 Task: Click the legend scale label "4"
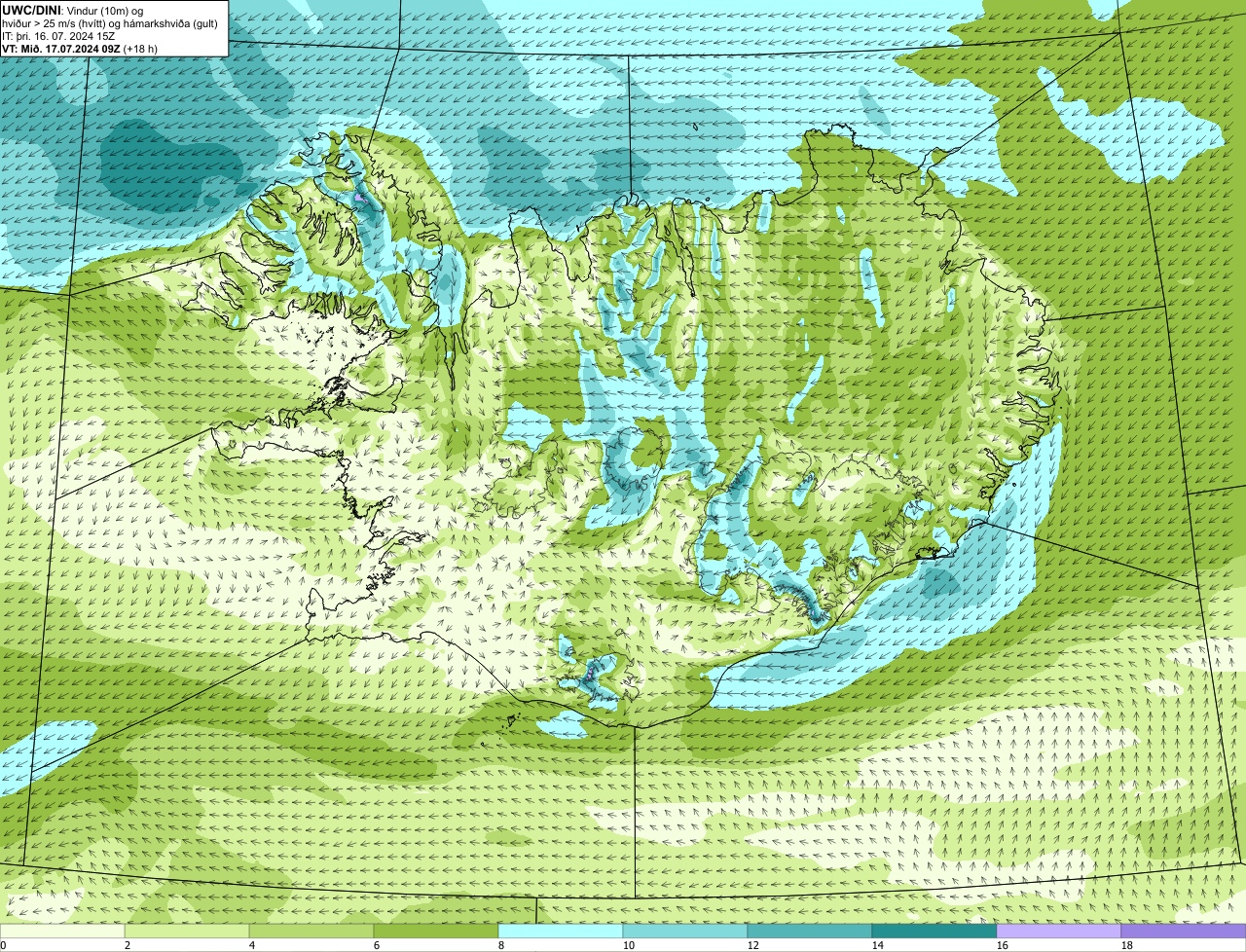(252, 945)
